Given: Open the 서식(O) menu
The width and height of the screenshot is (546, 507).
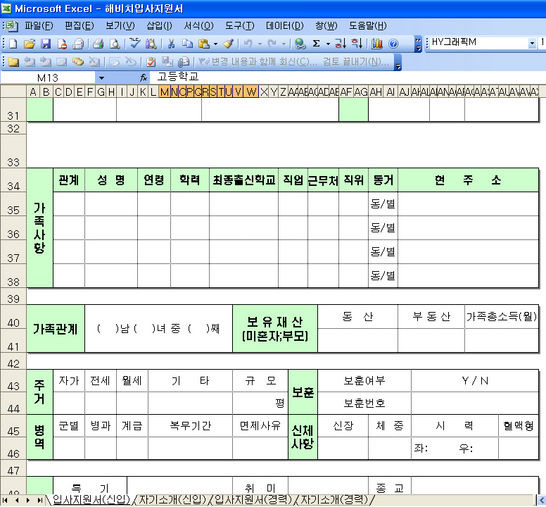Looking at the screenshot, I should (x=198, y=26).
